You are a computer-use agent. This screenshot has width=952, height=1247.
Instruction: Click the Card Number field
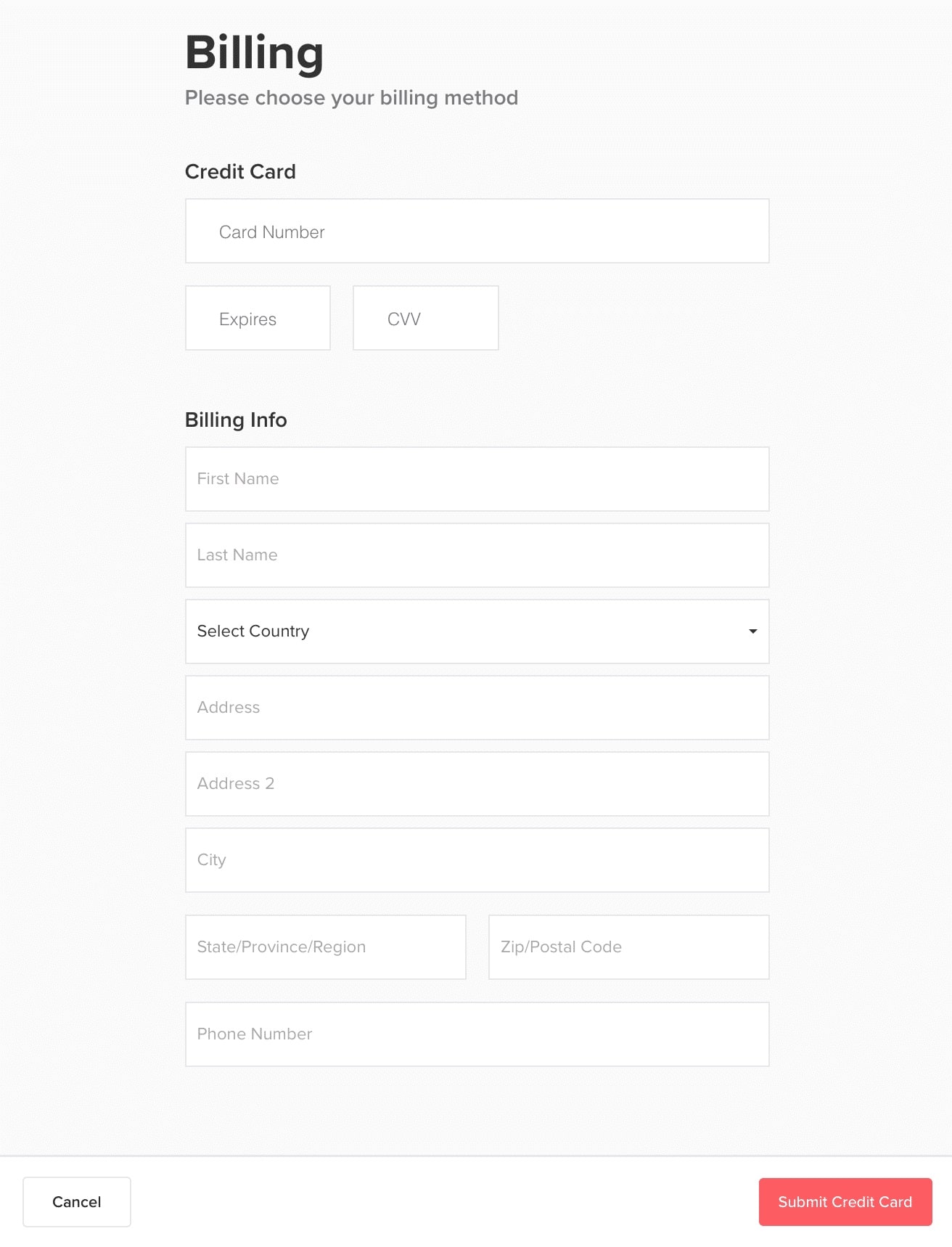point(477,231)
